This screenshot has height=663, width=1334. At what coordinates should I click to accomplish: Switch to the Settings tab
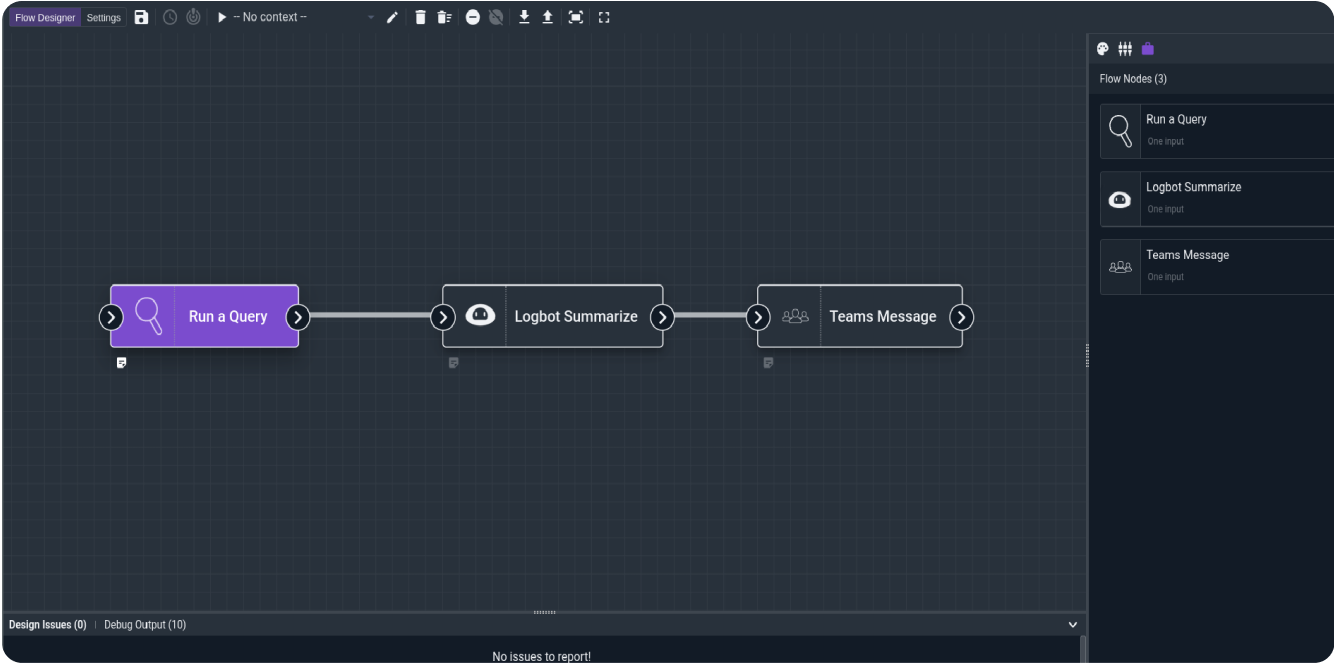[104, 17]
